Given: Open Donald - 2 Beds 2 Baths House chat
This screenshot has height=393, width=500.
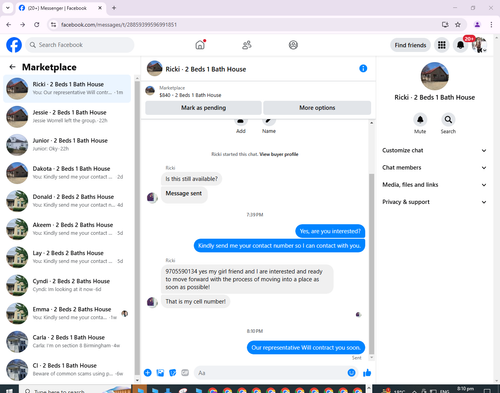Looking at the screenshot, I should [67, 201].
